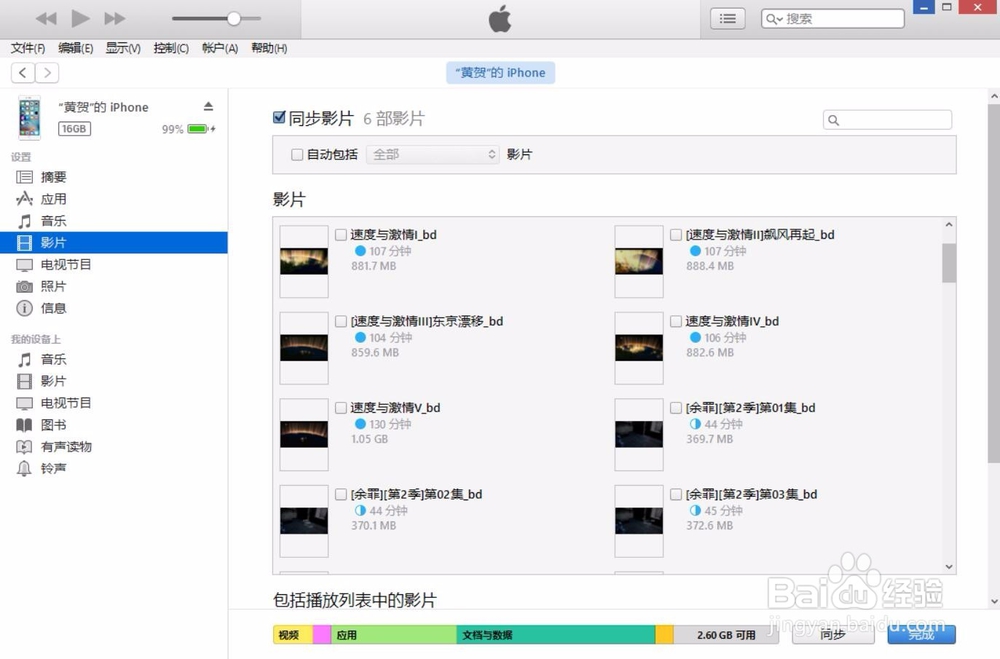Viewport: 1000px width, 659px height.
Task: Go back with the left arrow button
Action: pos(23,73)
